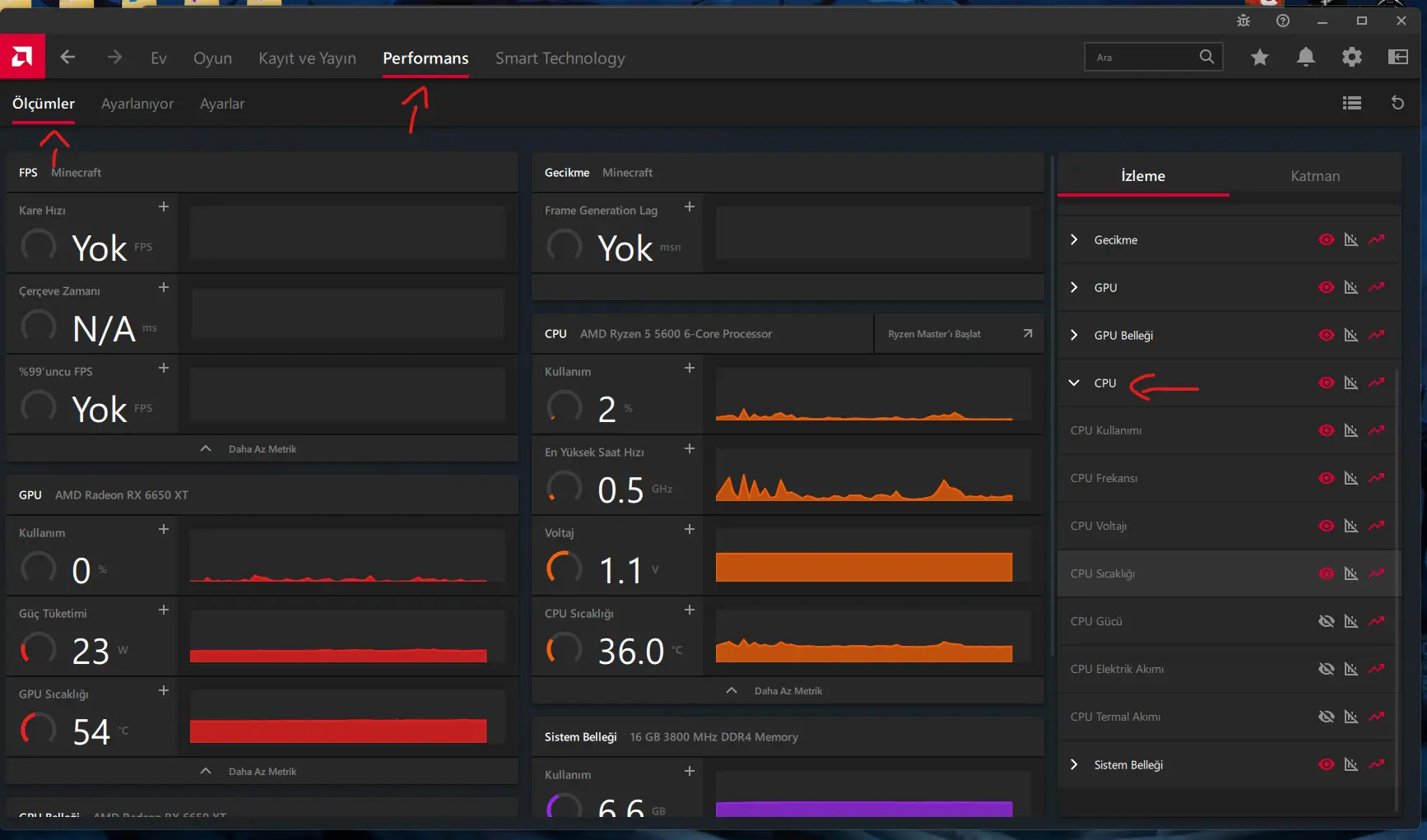1427x840 pixels.
Task: Hide CPU Sıcaklığı with its eye icon
Action: pyautogui.click(x=1327, y=573)
